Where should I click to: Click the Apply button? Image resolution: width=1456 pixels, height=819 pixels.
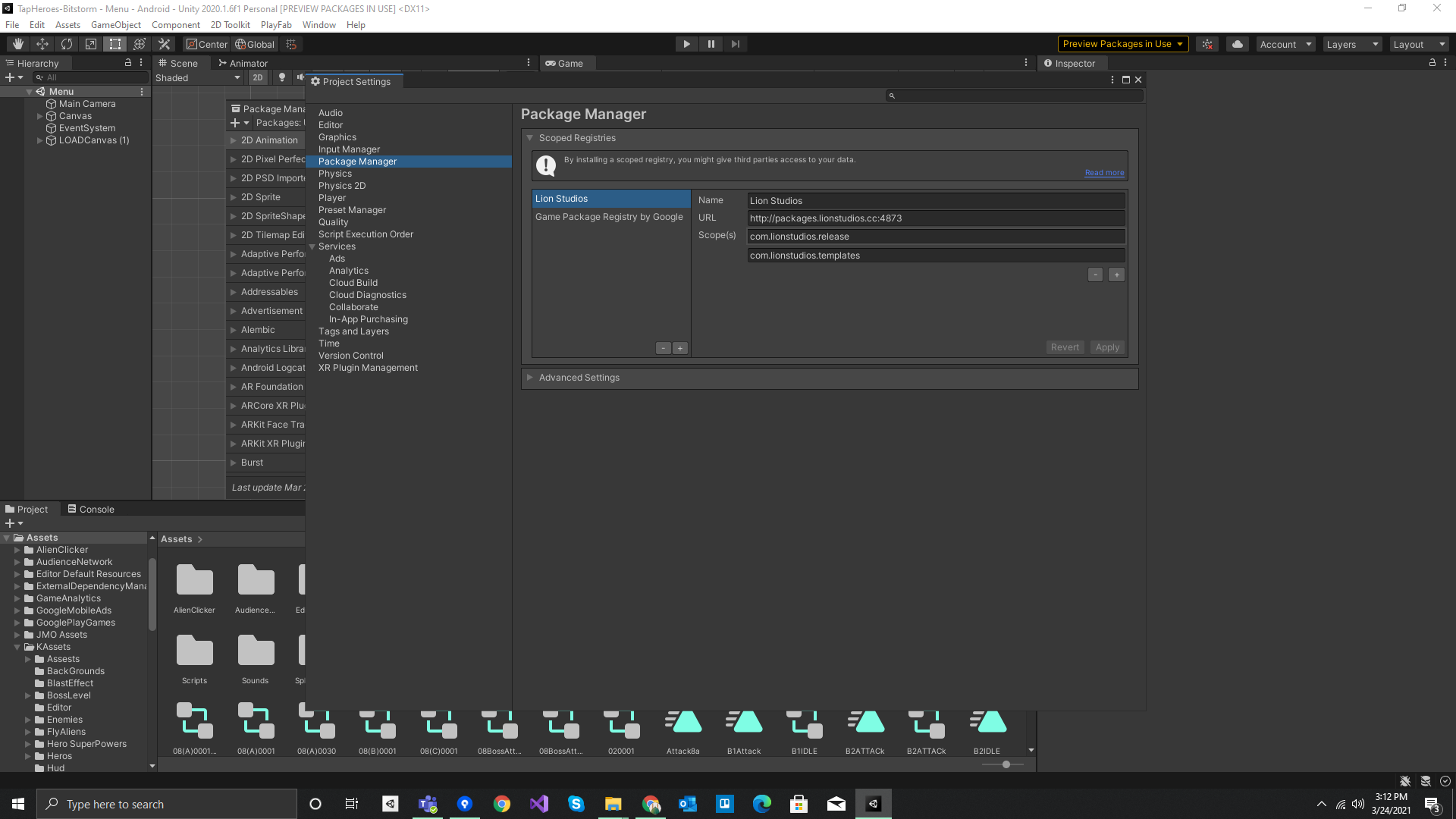(x=1107, y=347)
